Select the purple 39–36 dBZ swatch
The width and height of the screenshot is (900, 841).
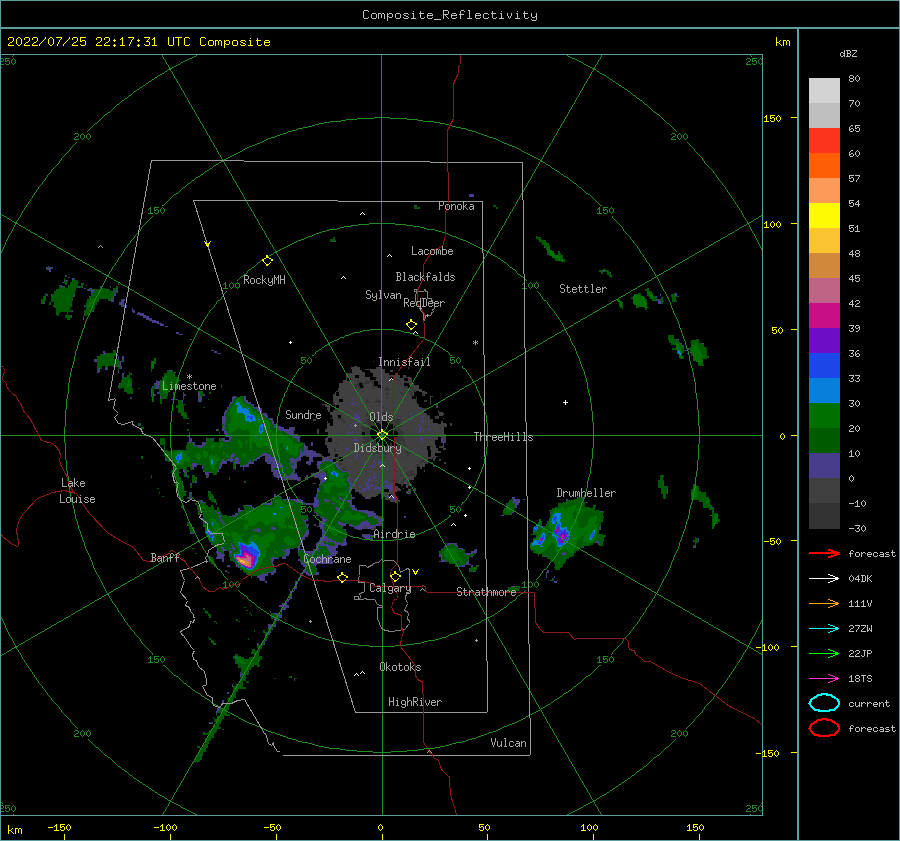click(x=824, y=341)
